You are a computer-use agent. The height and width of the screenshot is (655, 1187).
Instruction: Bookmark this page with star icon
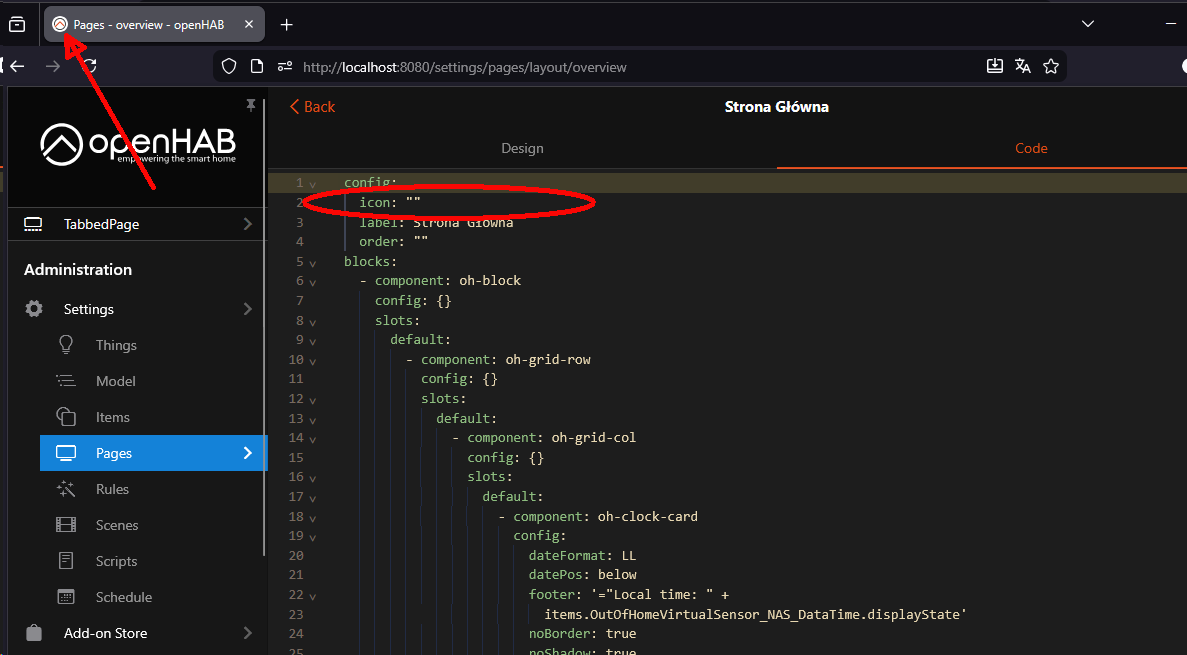(x=1051, y=67)
